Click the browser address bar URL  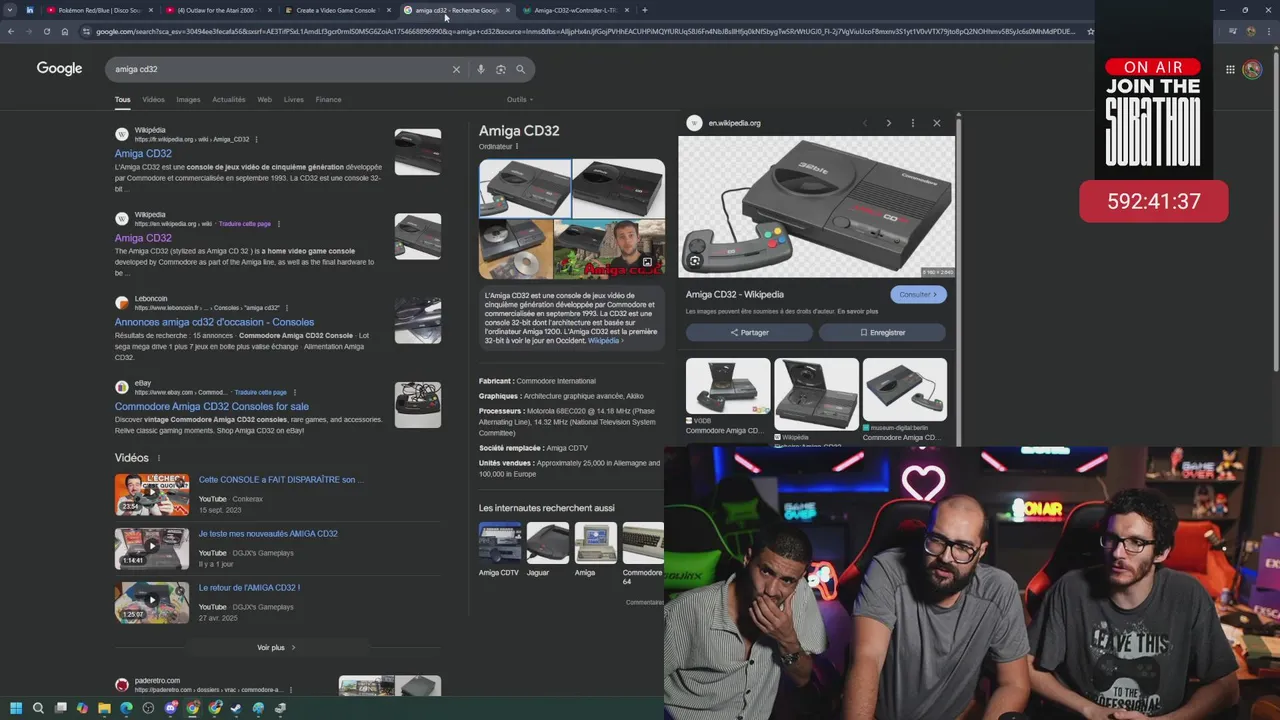585,31
